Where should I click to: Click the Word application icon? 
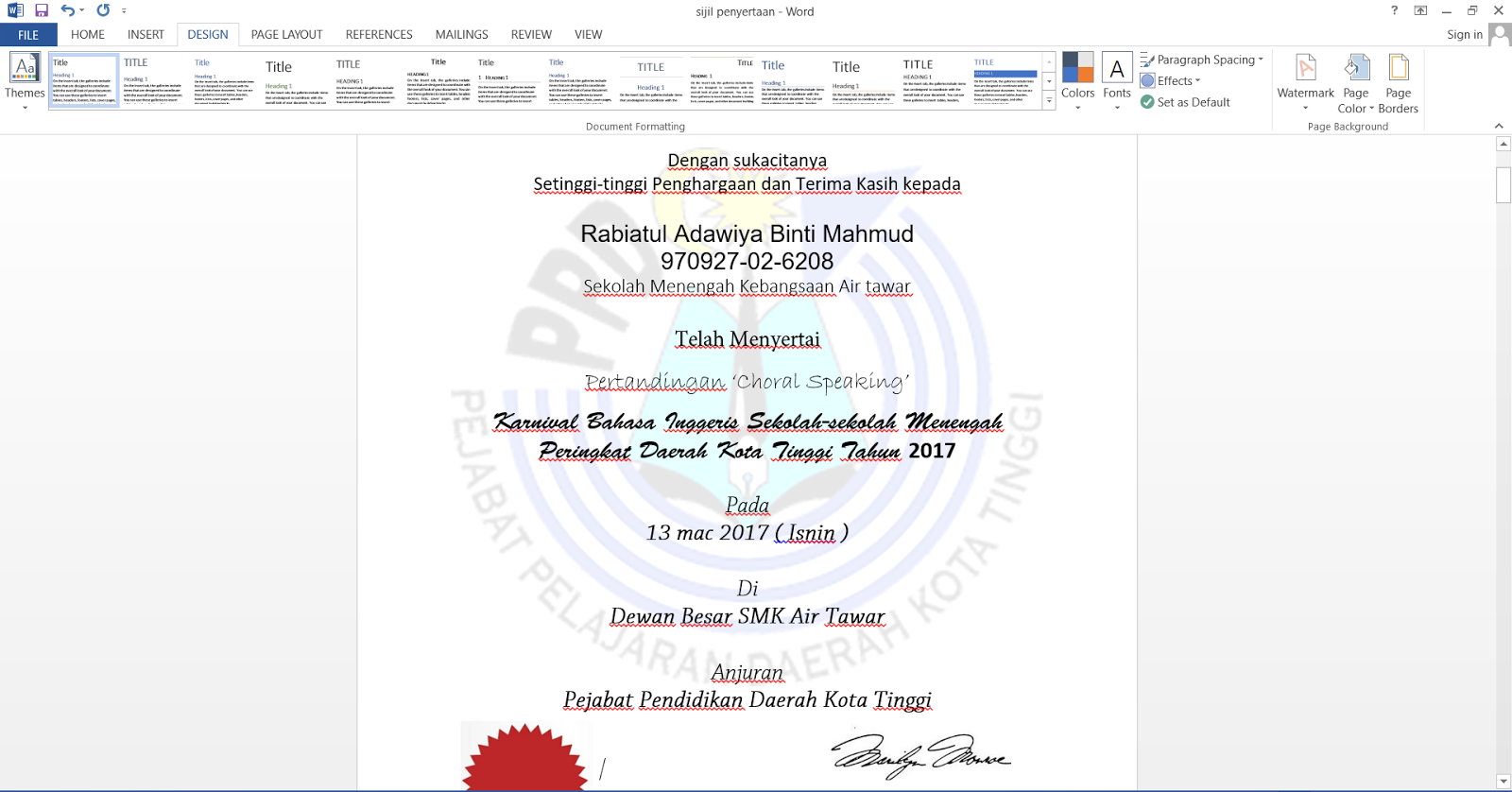15,10
